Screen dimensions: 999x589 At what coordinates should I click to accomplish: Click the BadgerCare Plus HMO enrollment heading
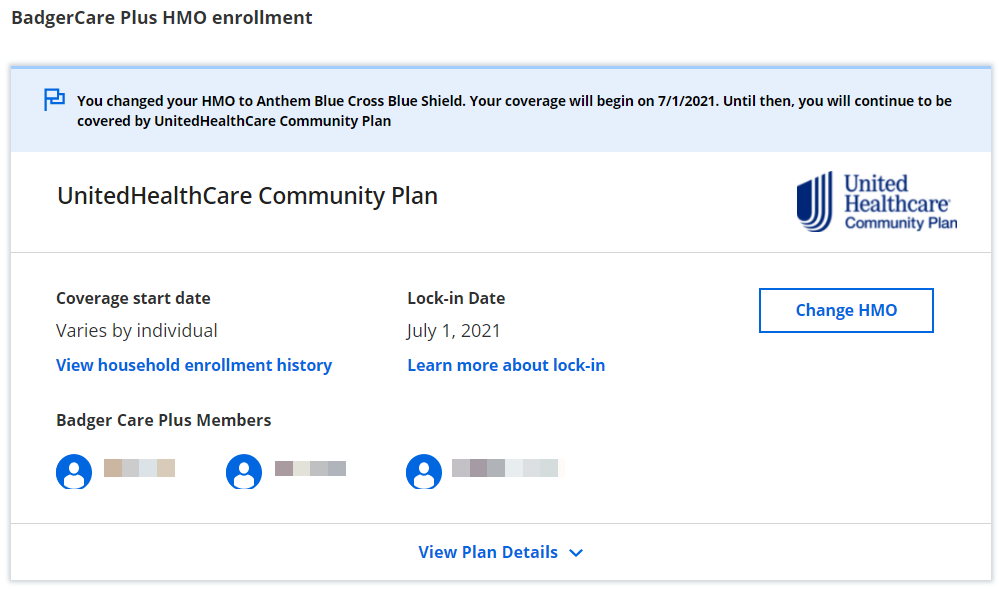tap(162, 18)
